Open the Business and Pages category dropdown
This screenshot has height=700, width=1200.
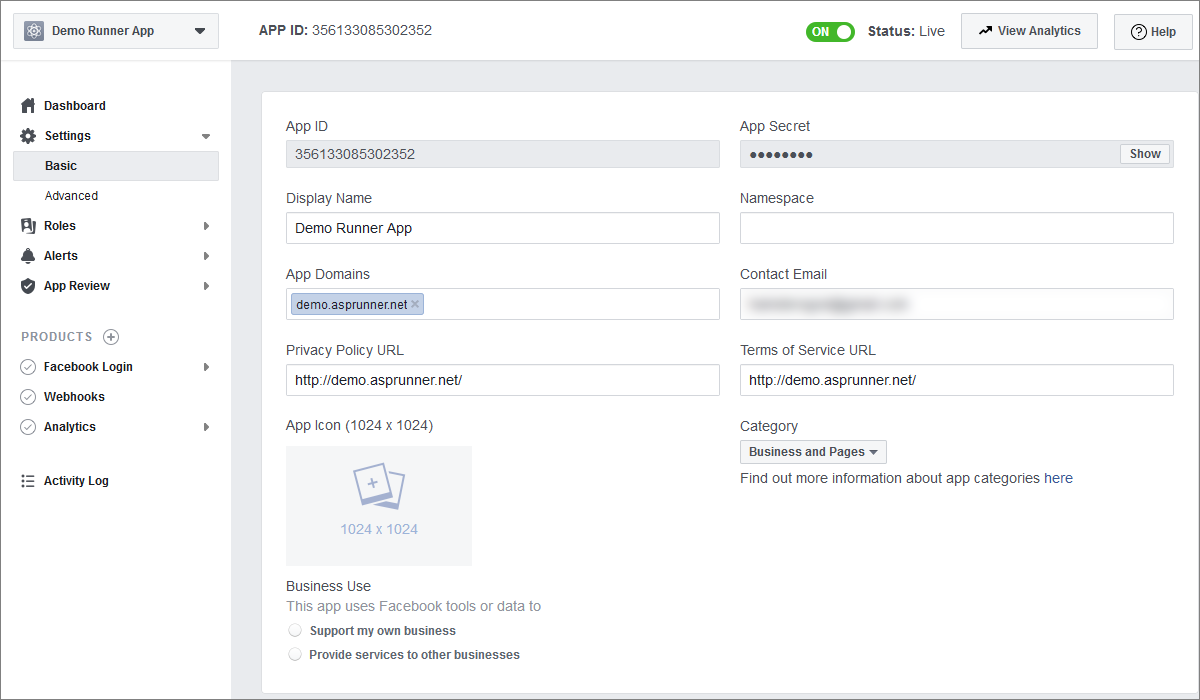pyautogui.click(x=813, y=452)
